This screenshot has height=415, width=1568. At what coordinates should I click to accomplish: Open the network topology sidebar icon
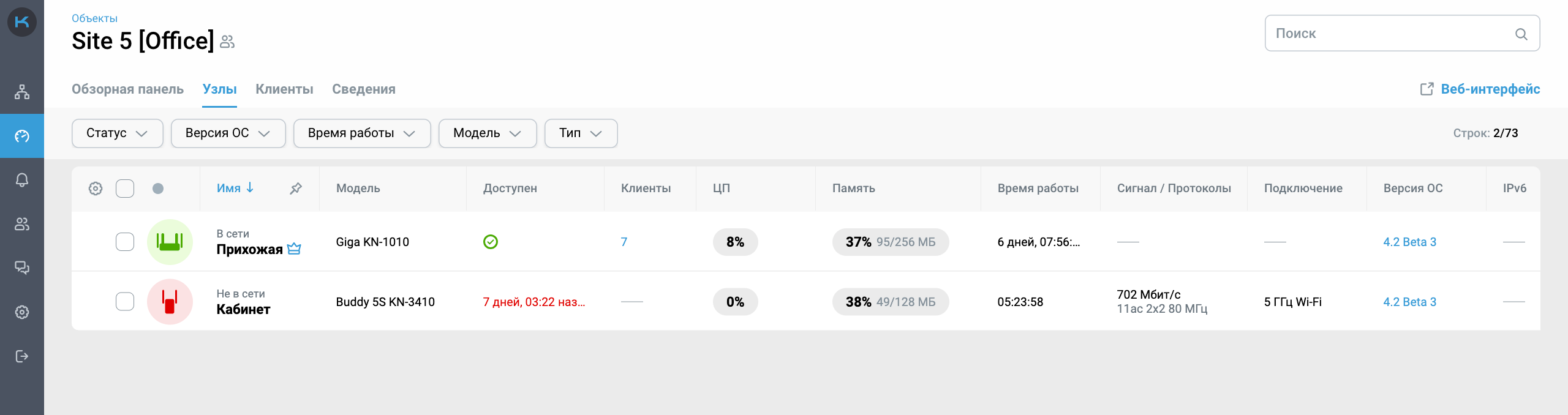click(x=22, y=92)
